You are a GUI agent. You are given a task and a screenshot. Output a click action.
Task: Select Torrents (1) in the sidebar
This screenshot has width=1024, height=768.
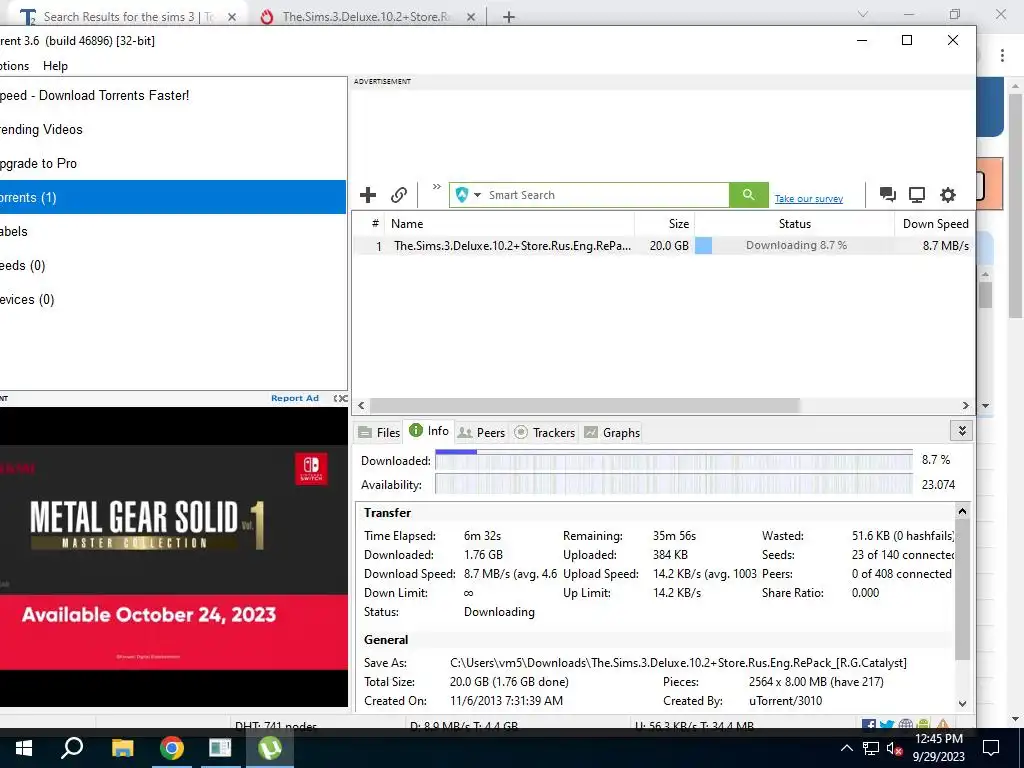[x=172, y=197]
